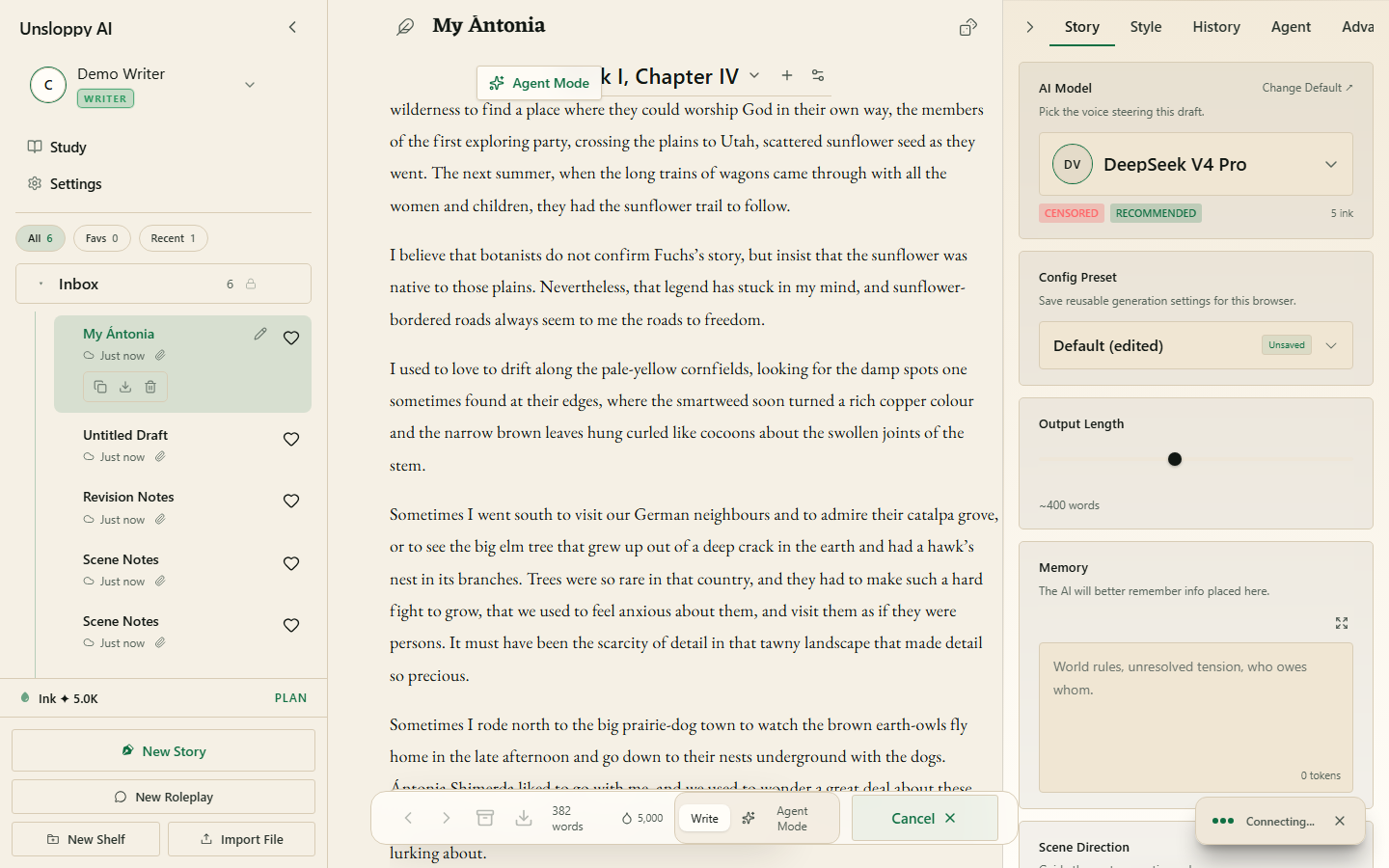Open the Default (edited) preset dropdown

pos(1196,345)
